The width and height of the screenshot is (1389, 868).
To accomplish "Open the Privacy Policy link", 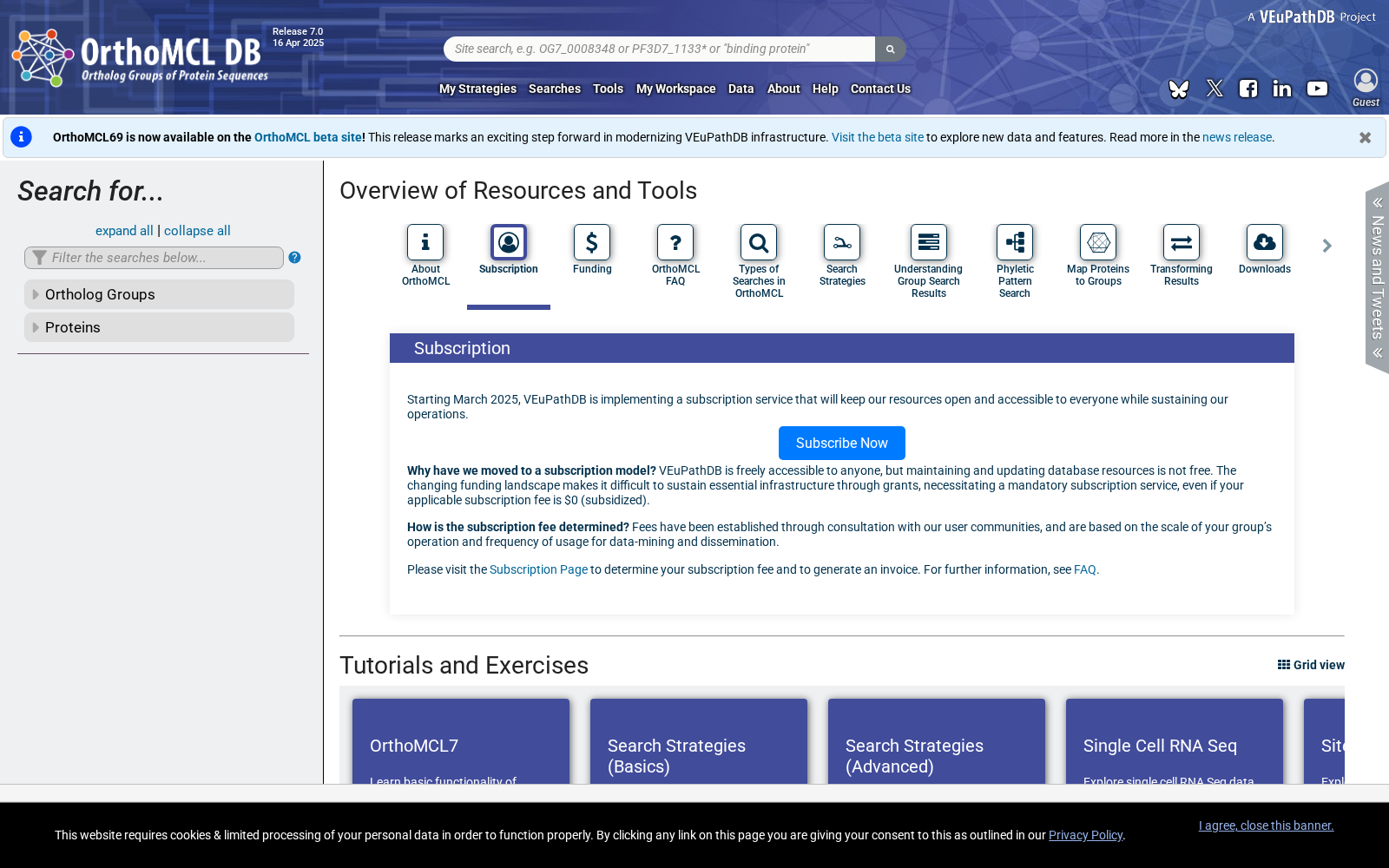I will click(x=1085, y=835).
